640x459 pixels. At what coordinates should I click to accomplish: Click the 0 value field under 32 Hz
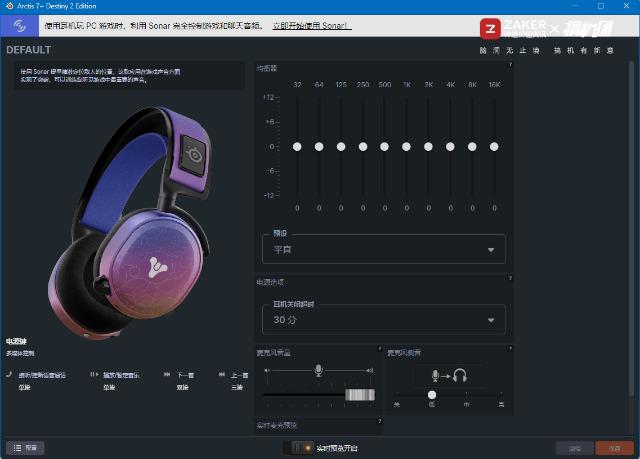click(297, 208)
